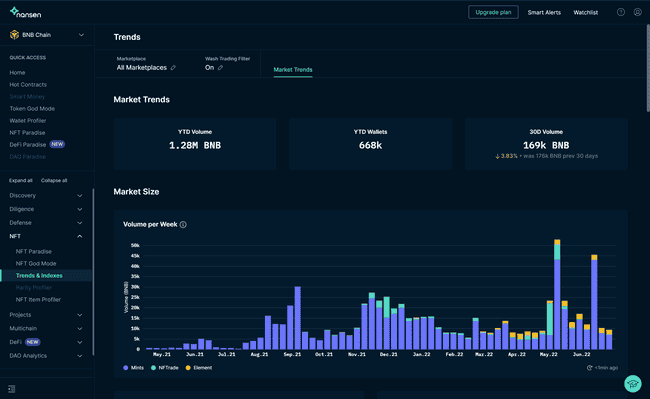Click the Upgrade plan button

(493, 12)
